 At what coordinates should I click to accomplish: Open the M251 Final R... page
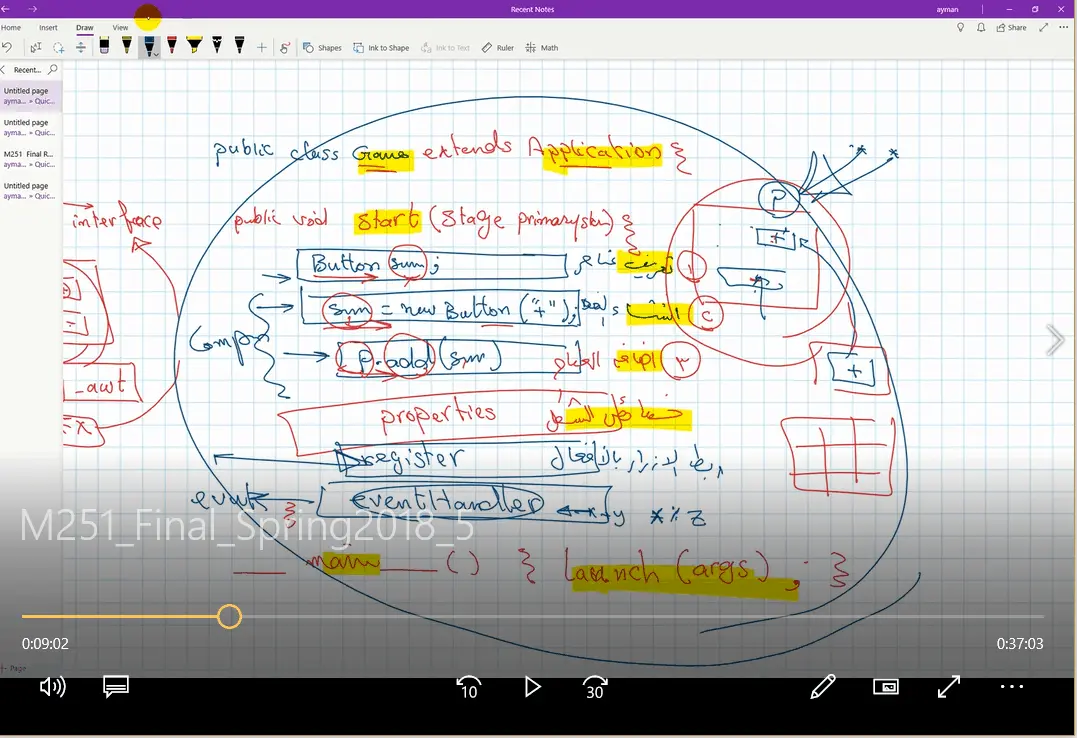point(31,159)
